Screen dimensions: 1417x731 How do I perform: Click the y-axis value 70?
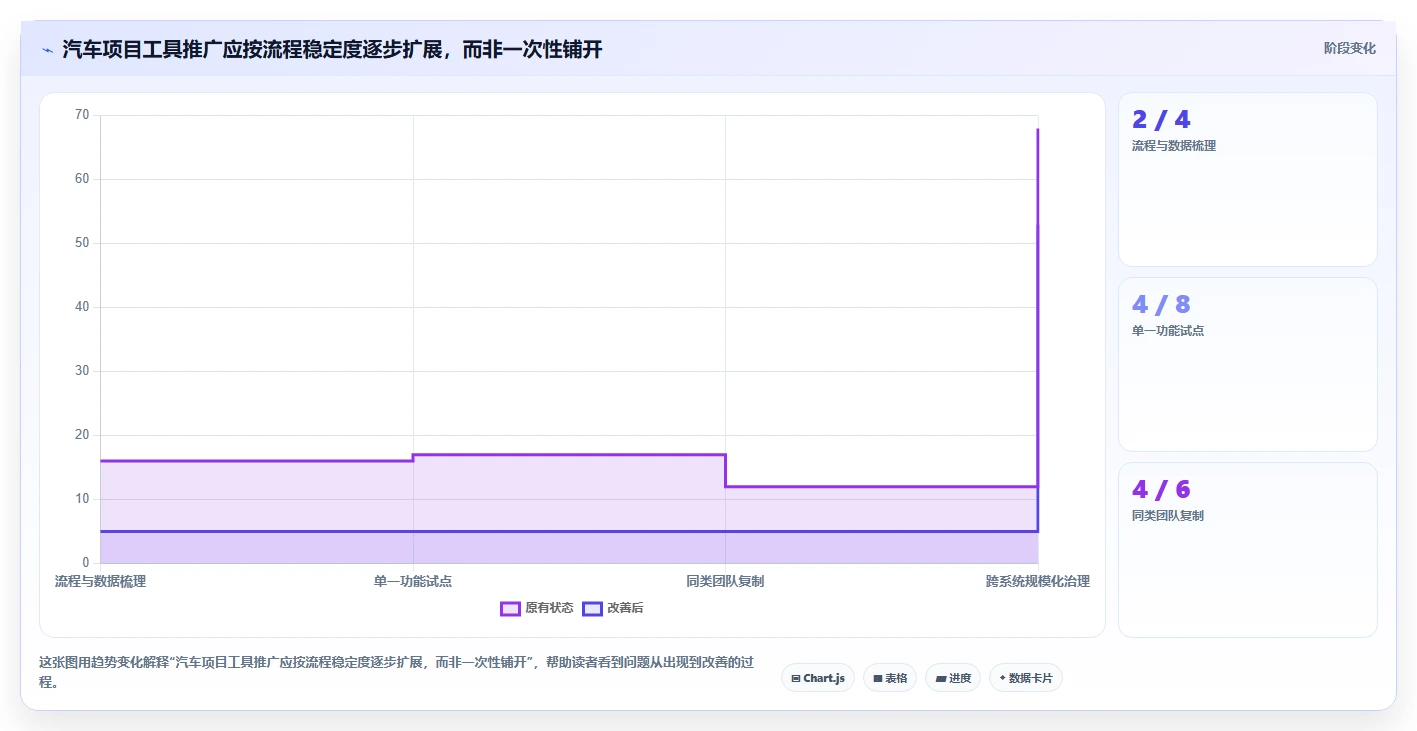pos(82,115)
